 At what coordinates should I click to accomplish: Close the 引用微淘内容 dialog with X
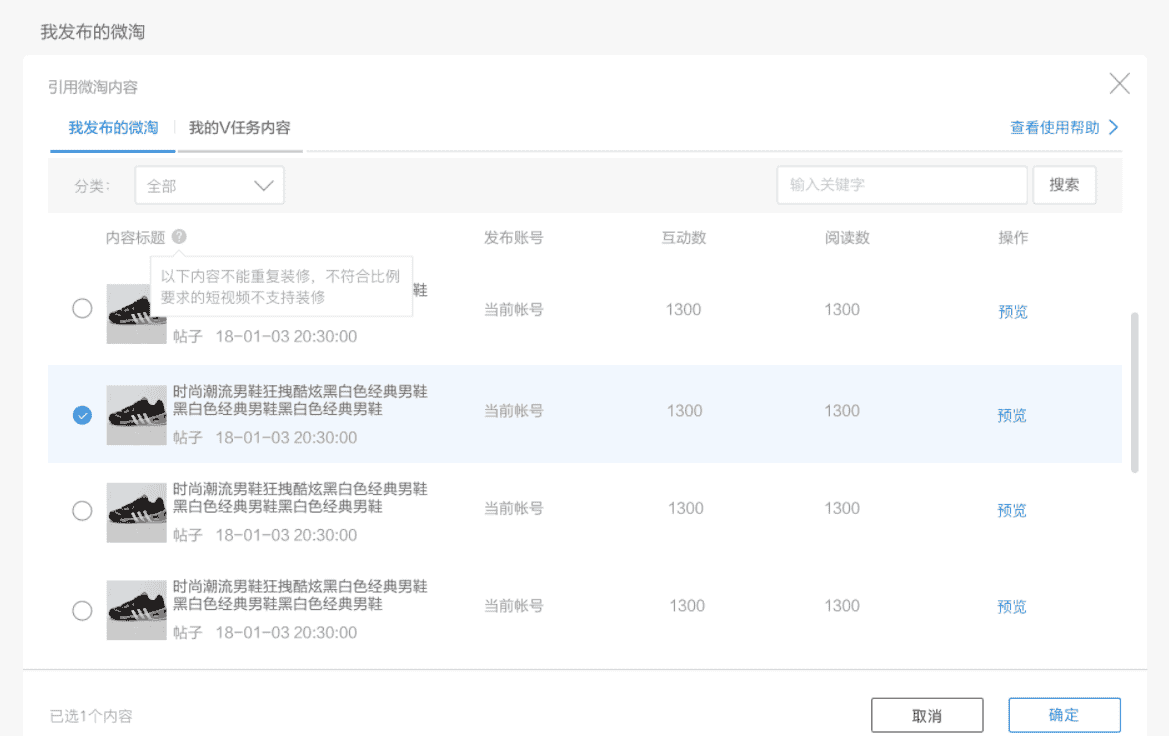click(x=1119, y=84)
